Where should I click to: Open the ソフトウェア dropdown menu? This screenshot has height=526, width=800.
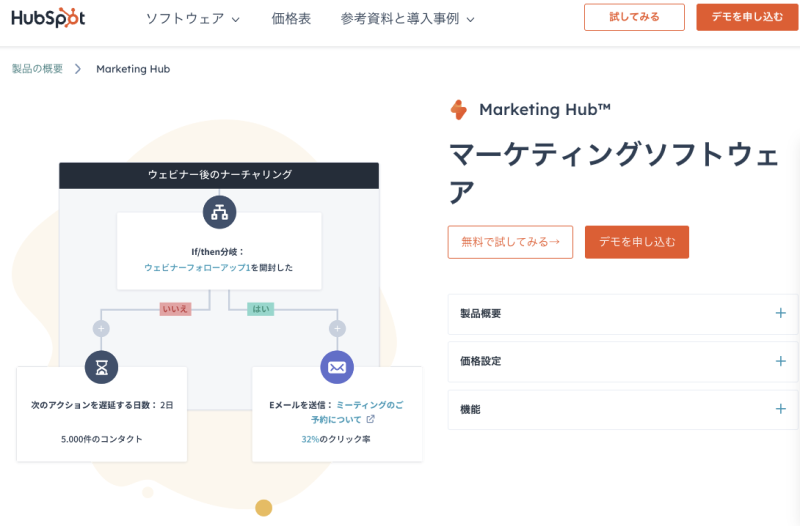pyautogui.click(x=192, y=19)
